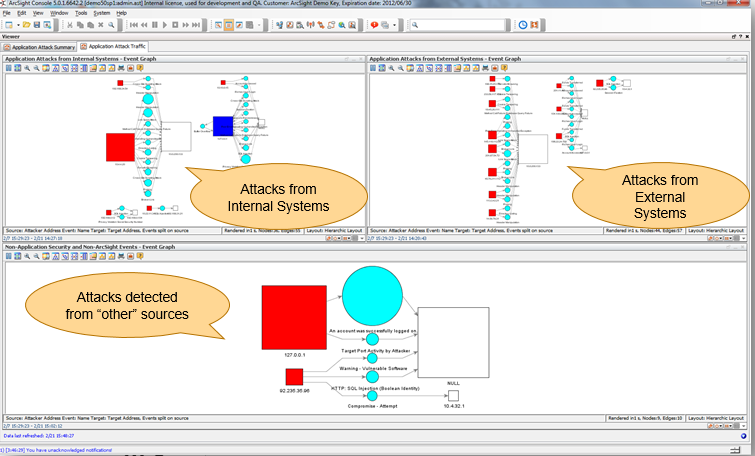This screenshot has width=755, height=456.
Task: Open the File menu
Action: pyautogui.click(x=7, y=13)
